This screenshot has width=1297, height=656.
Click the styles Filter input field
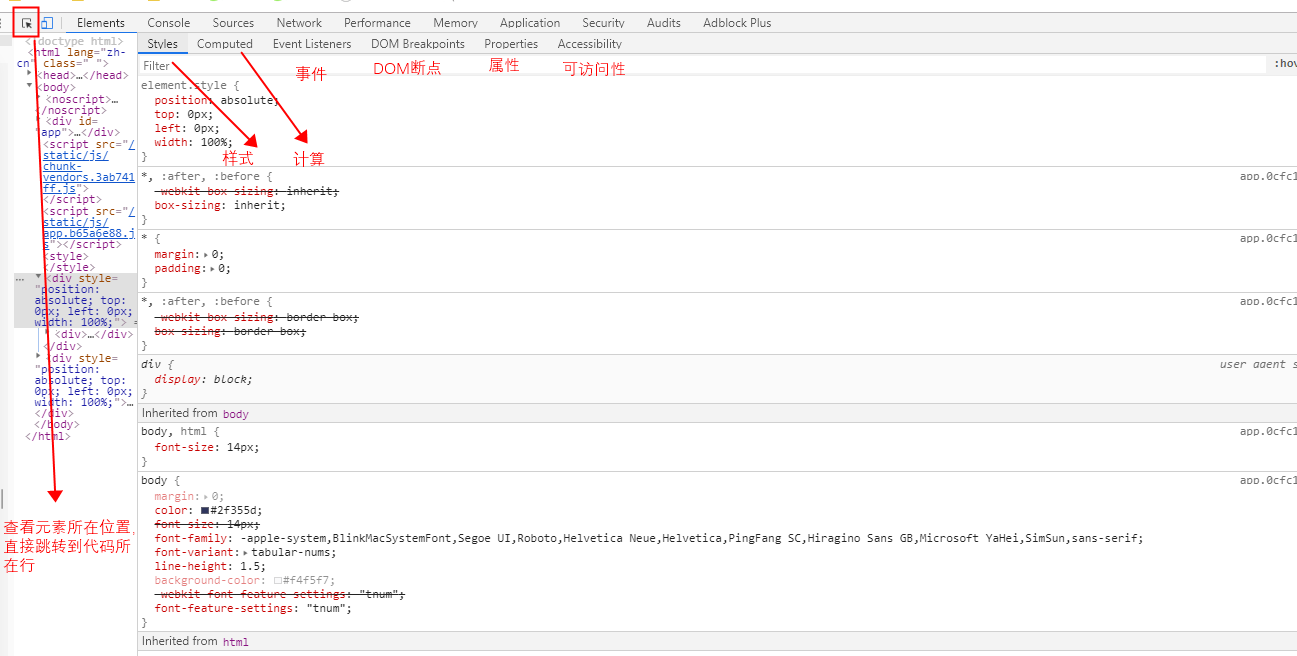click(702, 65)
